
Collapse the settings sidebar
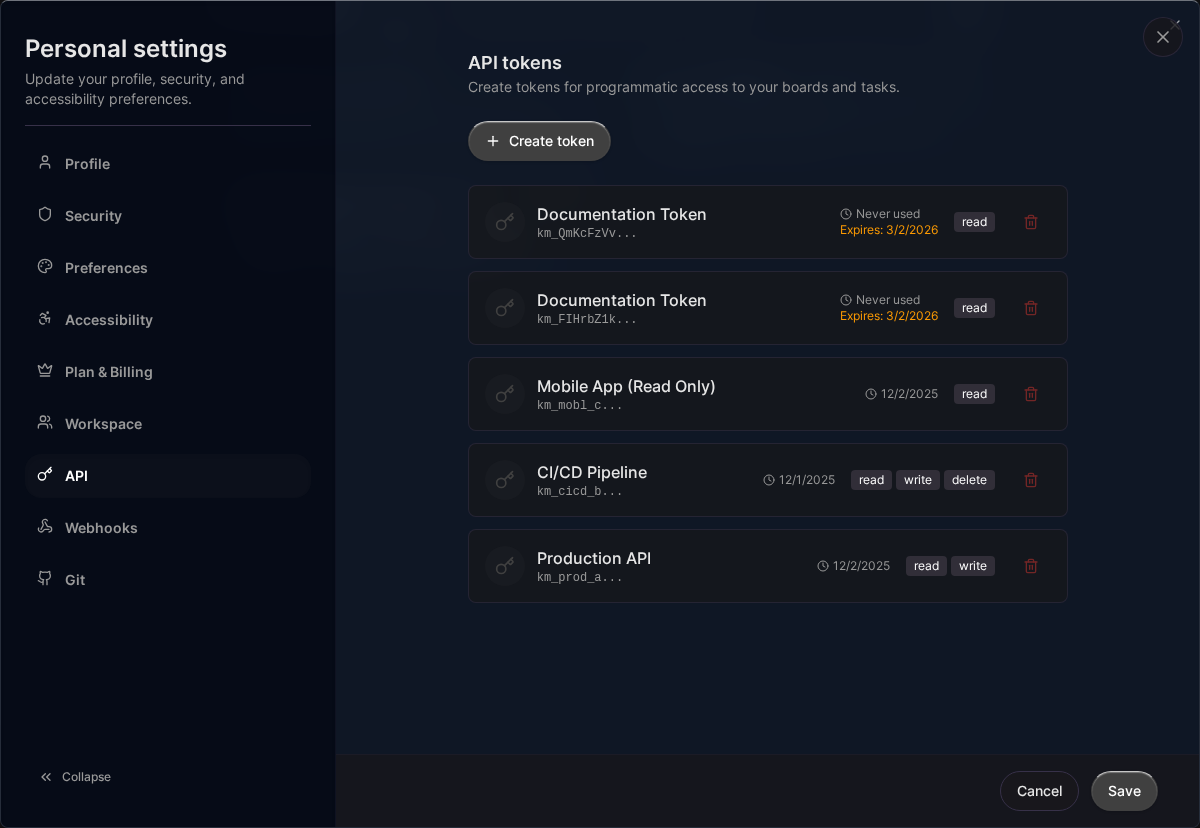75,776
